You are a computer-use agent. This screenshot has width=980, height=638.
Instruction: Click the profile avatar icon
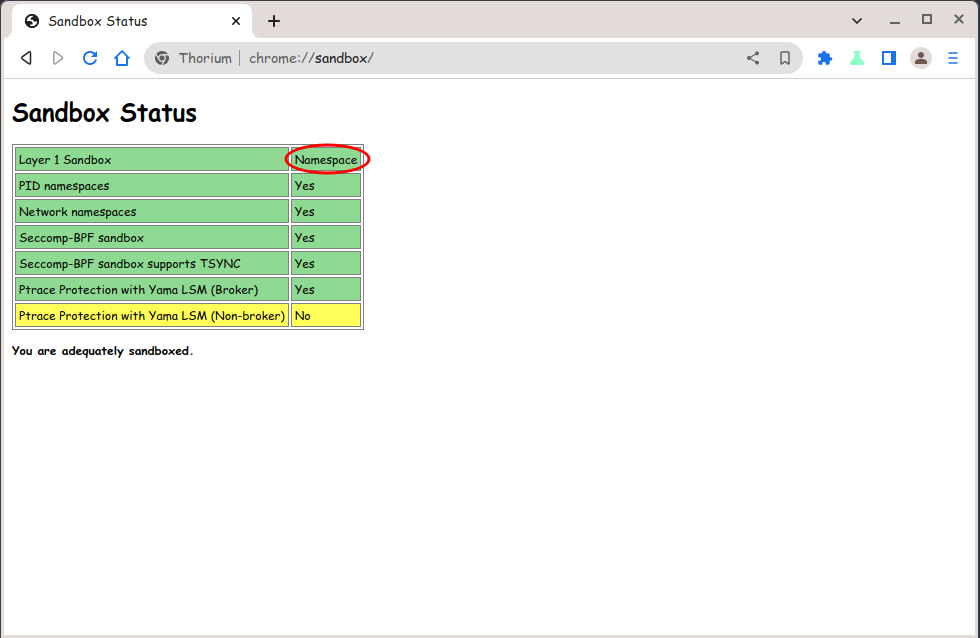(x=920, y=58)
